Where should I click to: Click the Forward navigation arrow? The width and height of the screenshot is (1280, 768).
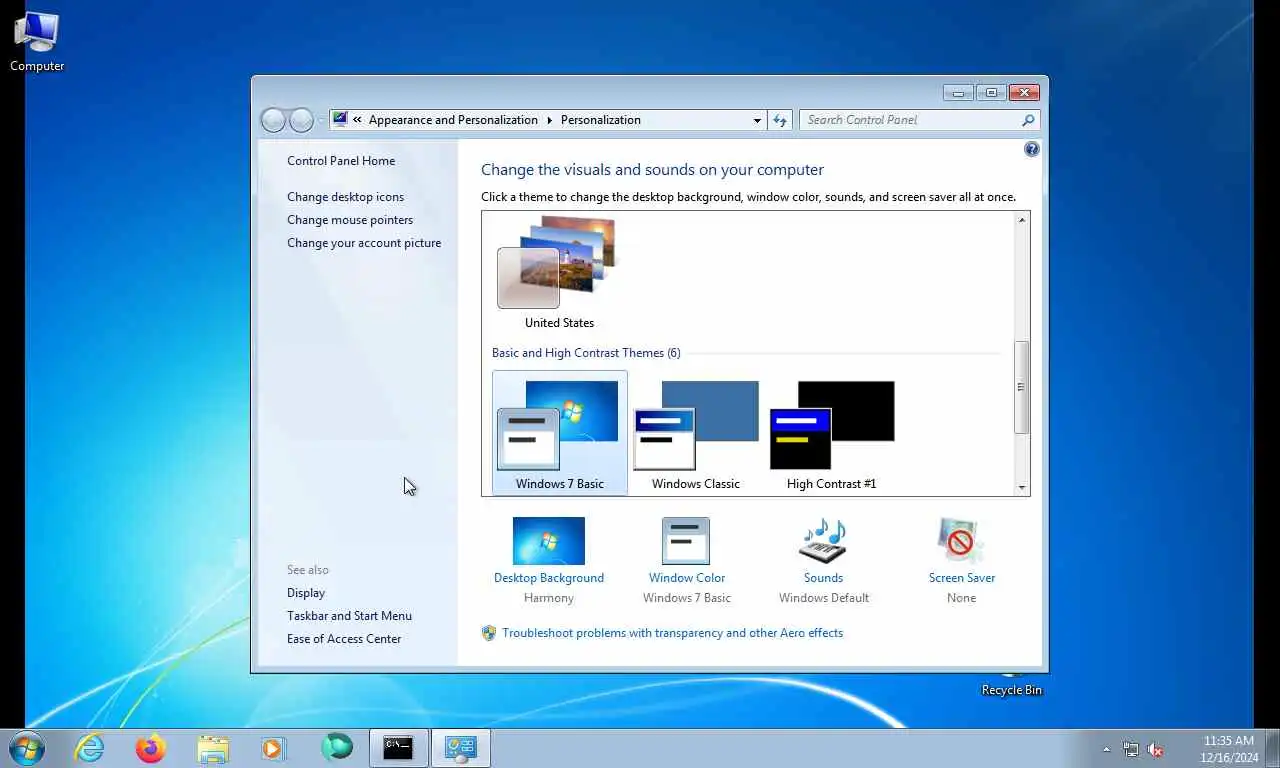click(x=301, y=120)
